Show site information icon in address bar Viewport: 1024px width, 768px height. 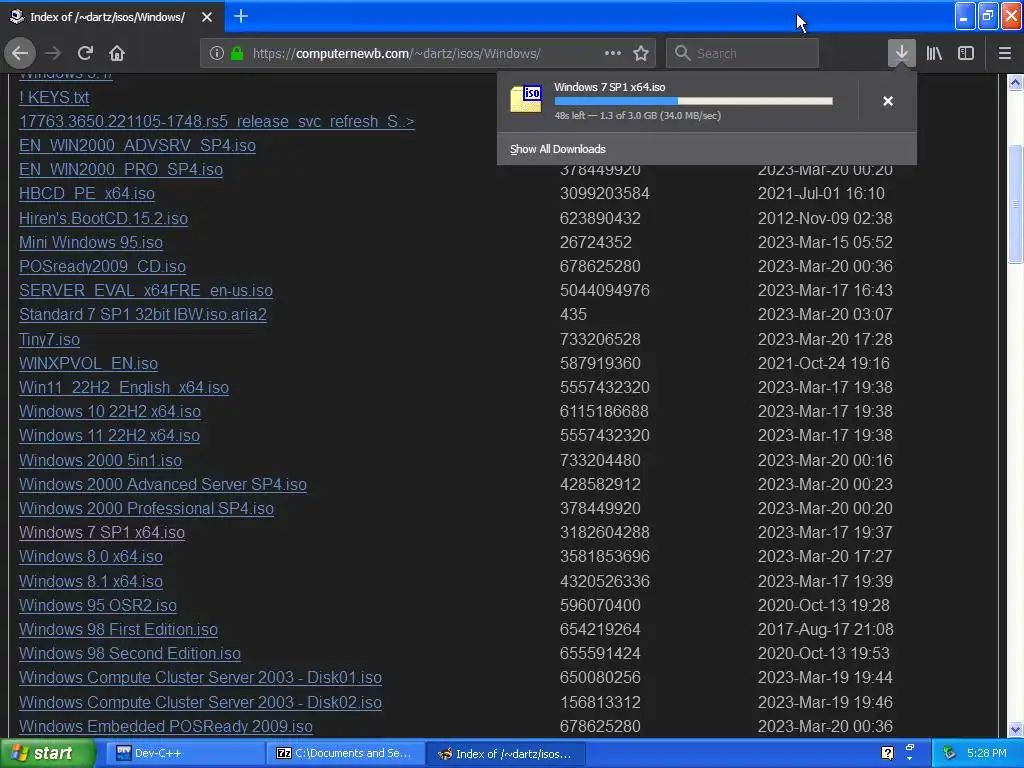(217, 53)
